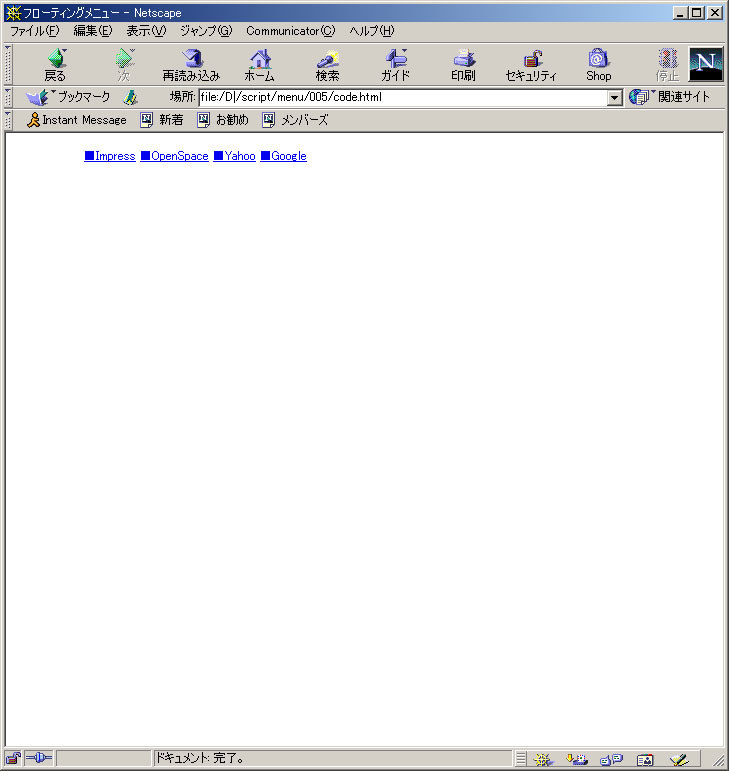
Task: Open Navigator from the component bar
Action: tap(543, 760)
